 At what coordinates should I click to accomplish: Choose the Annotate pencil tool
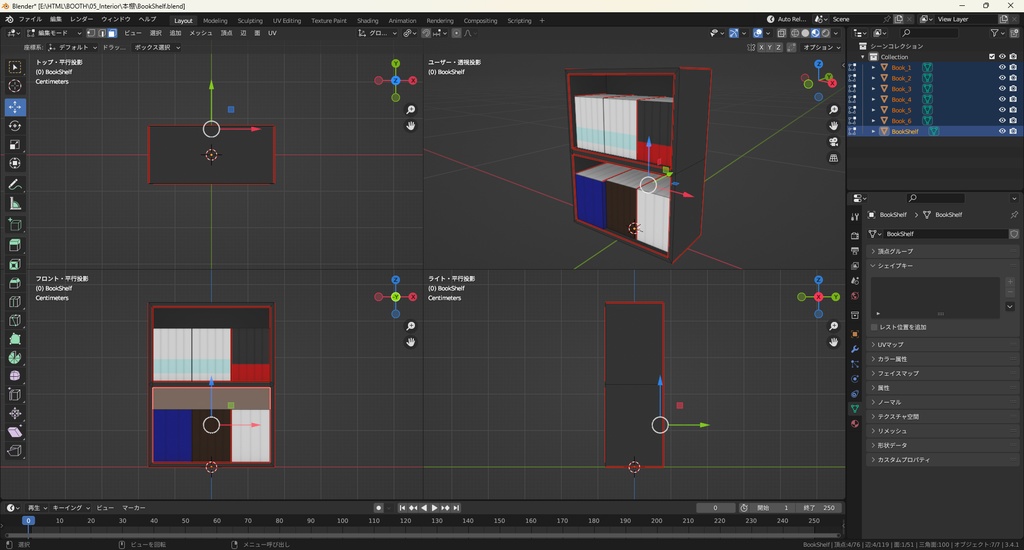(15, 185)
